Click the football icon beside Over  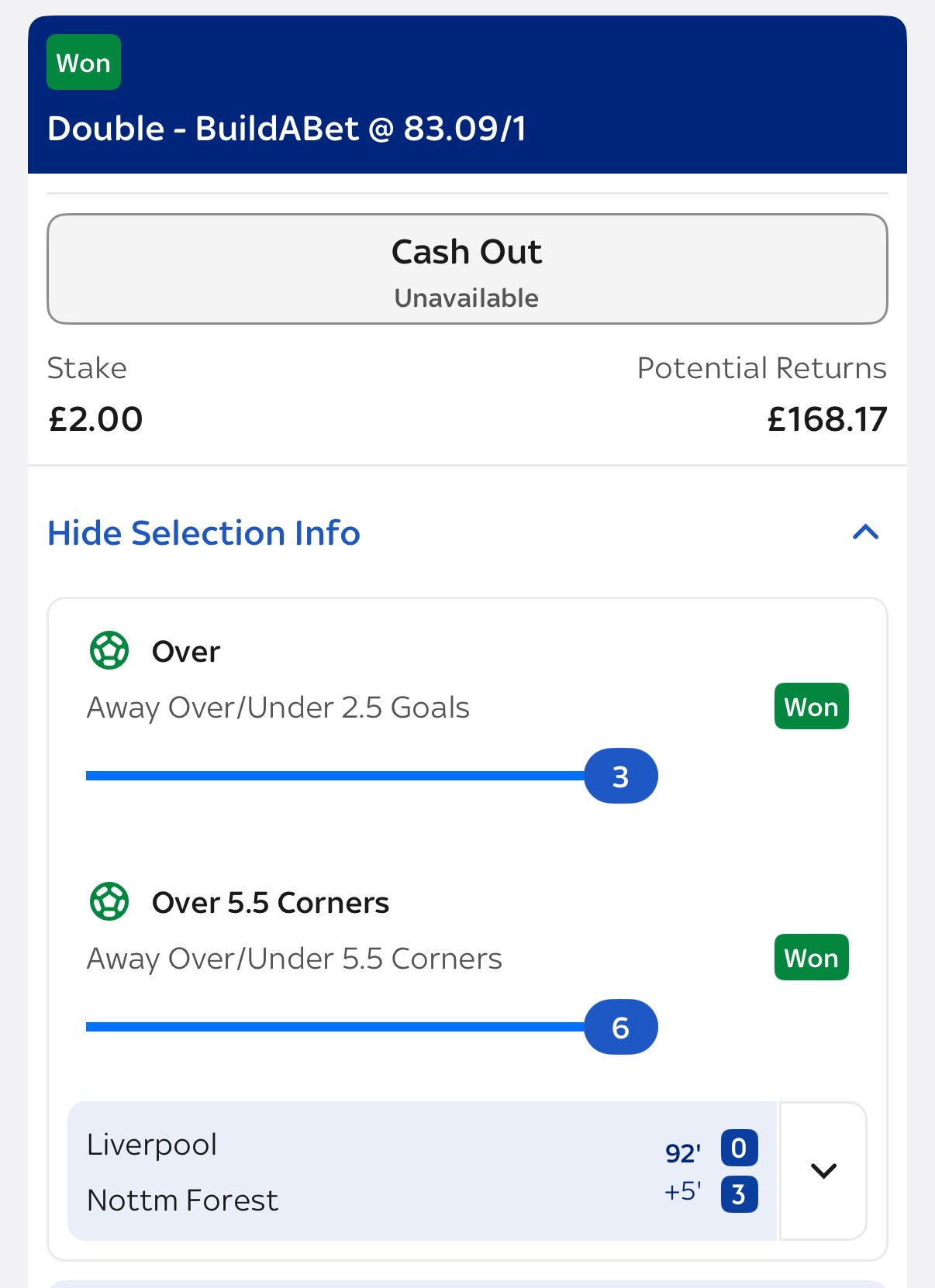point(109,651)
